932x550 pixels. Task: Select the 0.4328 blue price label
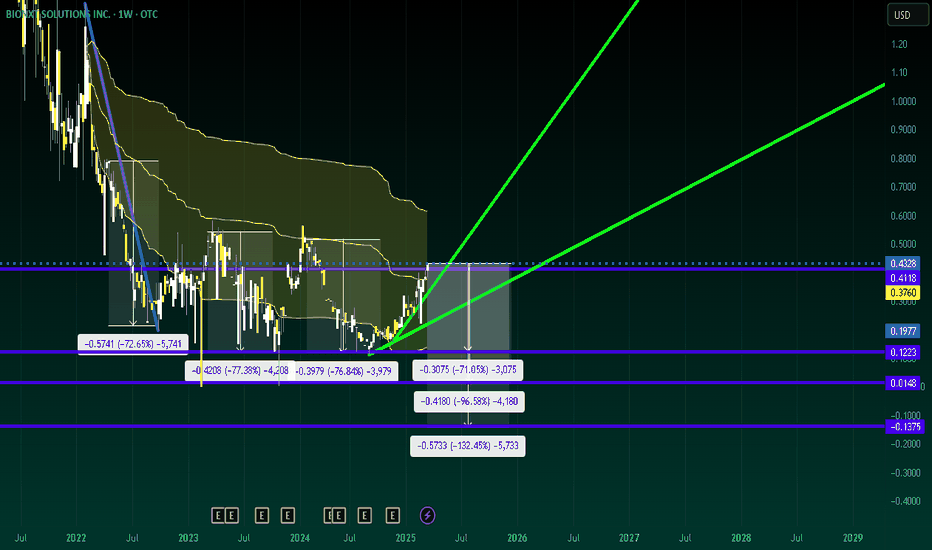(903, 263)
